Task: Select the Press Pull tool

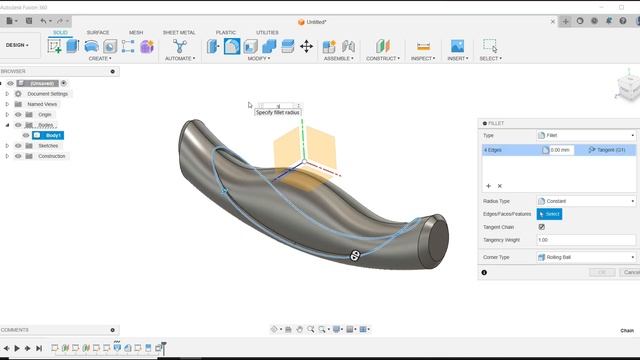Action: (x=213, y=46)
